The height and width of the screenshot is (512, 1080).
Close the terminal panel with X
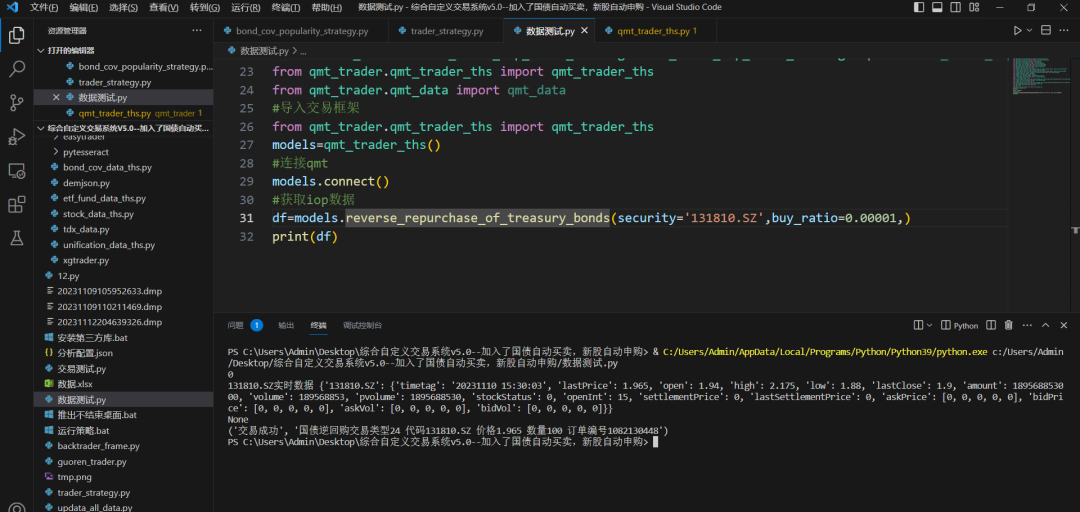click(x=1063, y=325)
